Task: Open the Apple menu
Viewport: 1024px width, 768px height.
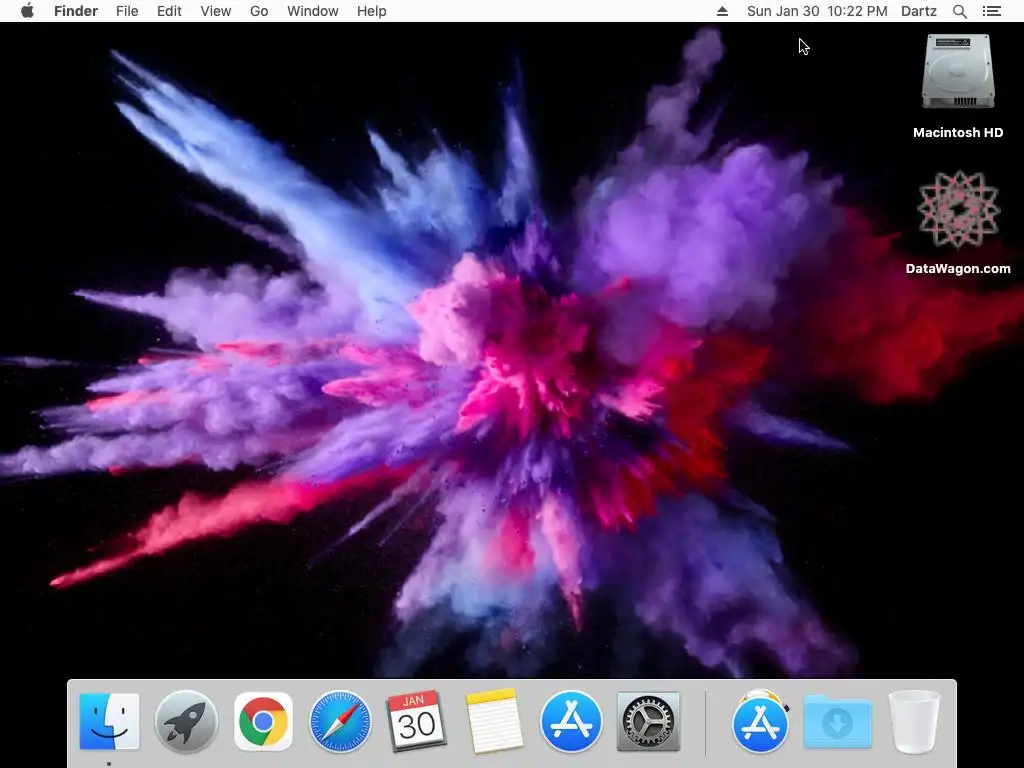Action: pos(27,11)
